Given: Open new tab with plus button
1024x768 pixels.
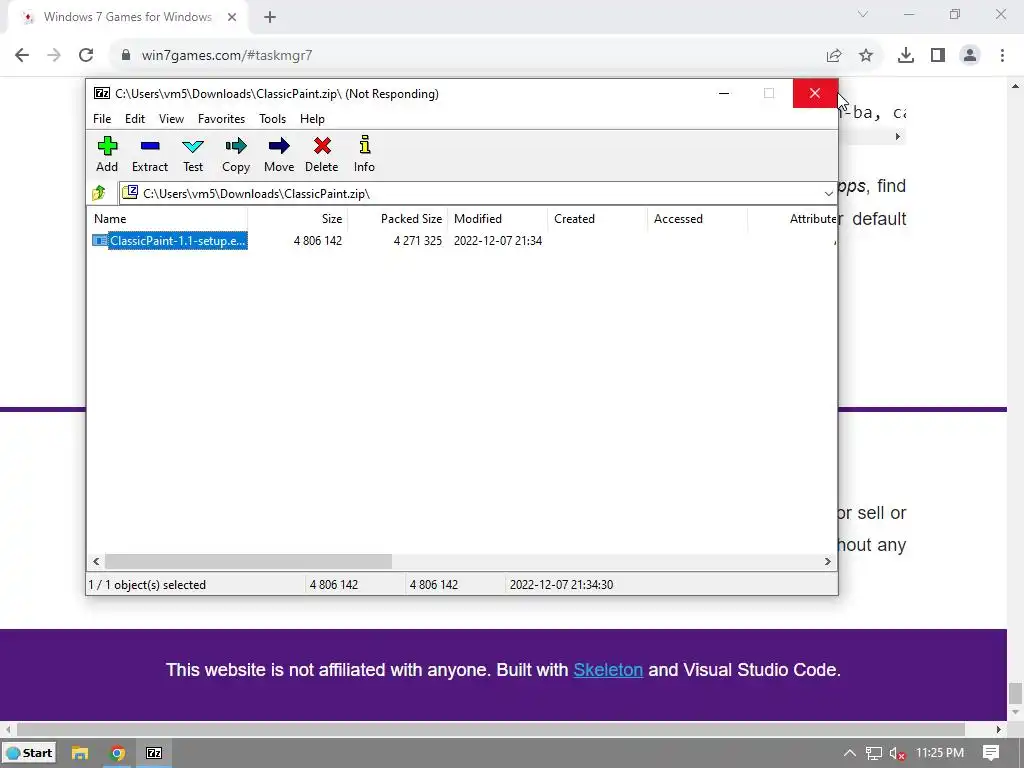Looking at the screenshot, I should (x=270, y=17).
